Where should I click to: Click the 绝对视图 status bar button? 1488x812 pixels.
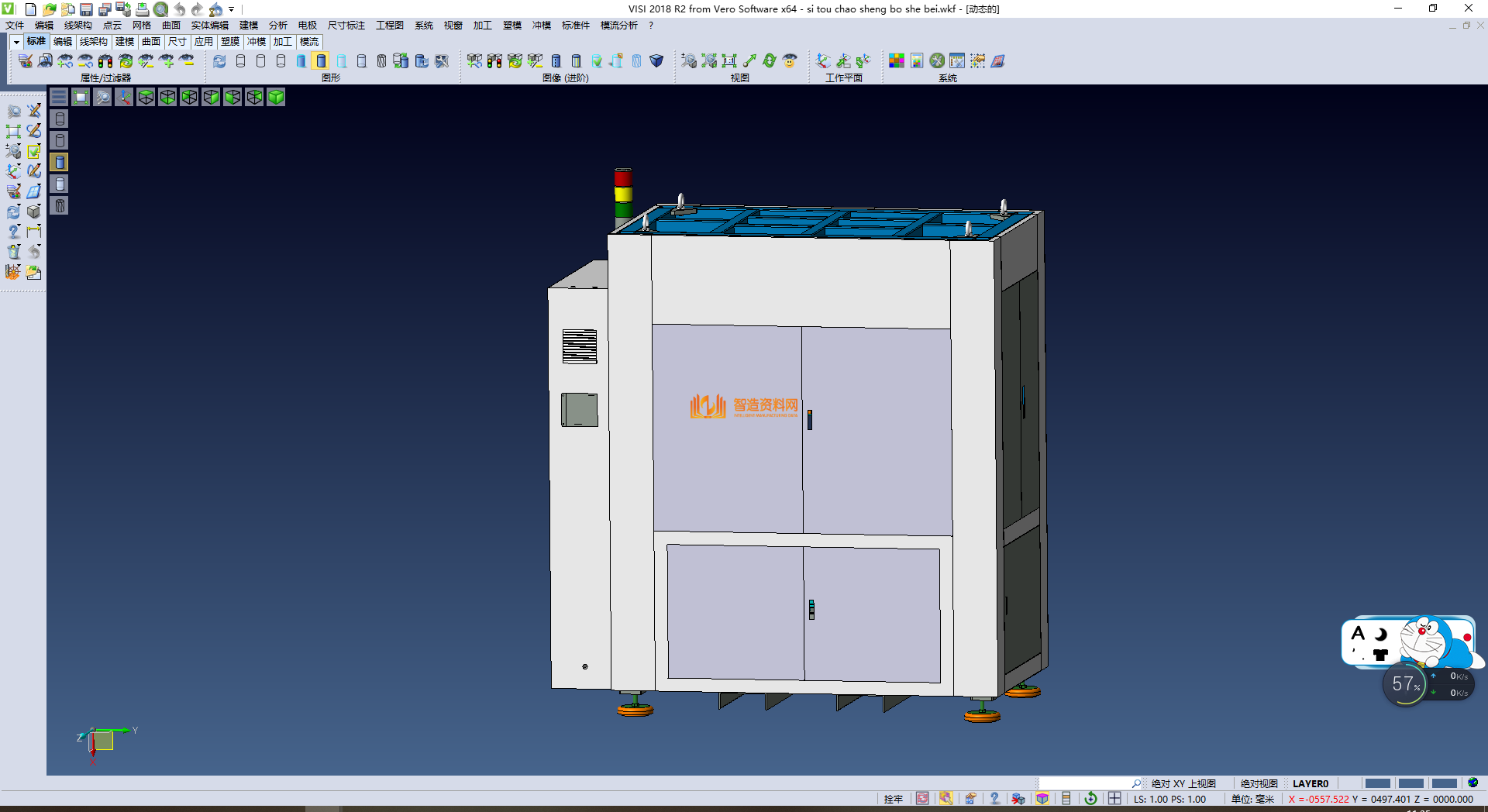pyautogui.click(x=1259, y=783)
